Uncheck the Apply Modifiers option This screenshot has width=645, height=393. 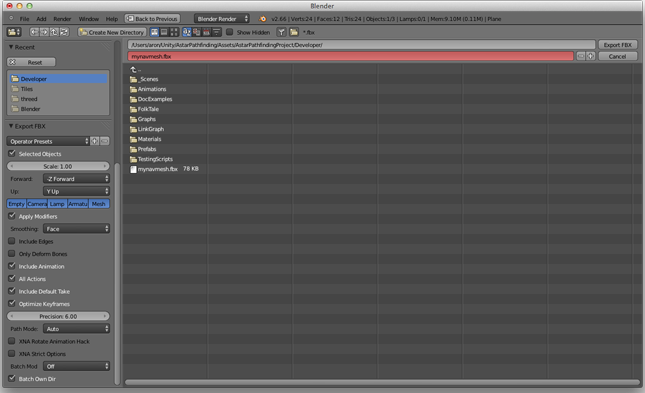click(12, 216)
